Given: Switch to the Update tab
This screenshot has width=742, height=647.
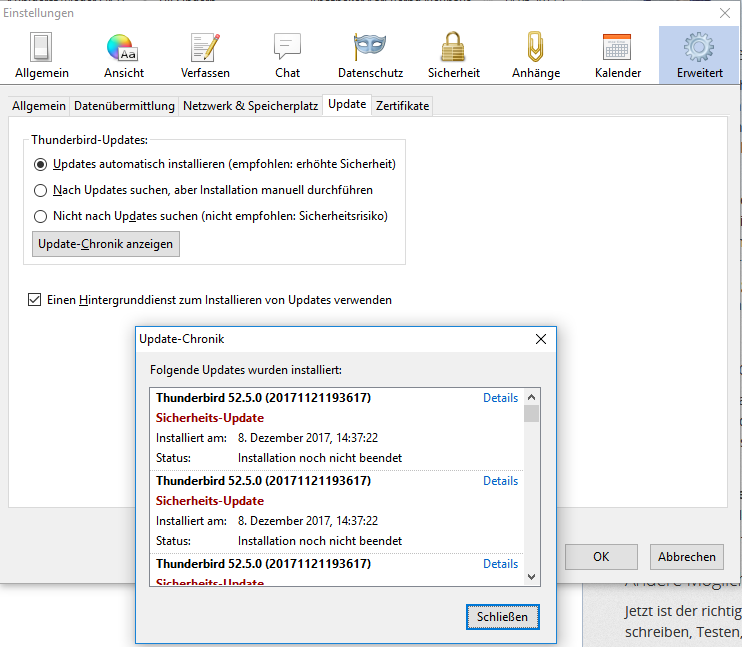Looking at the screenshot, I should (347, 104).
